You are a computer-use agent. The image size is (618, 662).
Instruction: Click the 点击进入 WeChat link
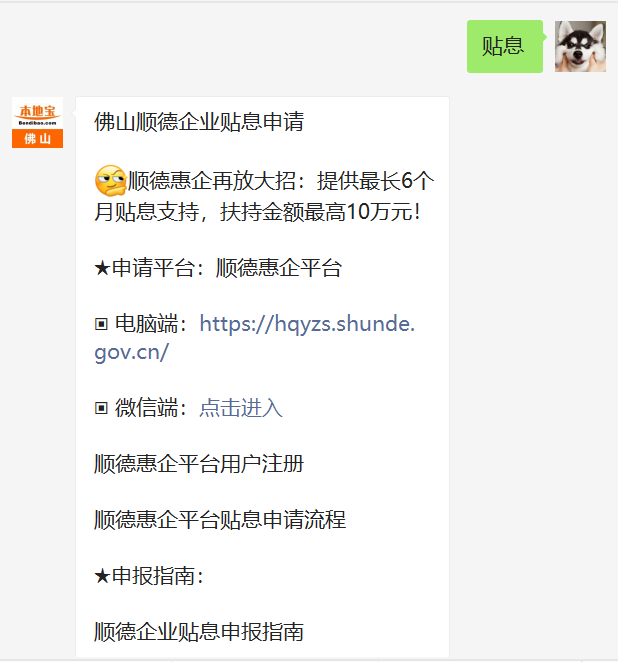click(241, 408)
